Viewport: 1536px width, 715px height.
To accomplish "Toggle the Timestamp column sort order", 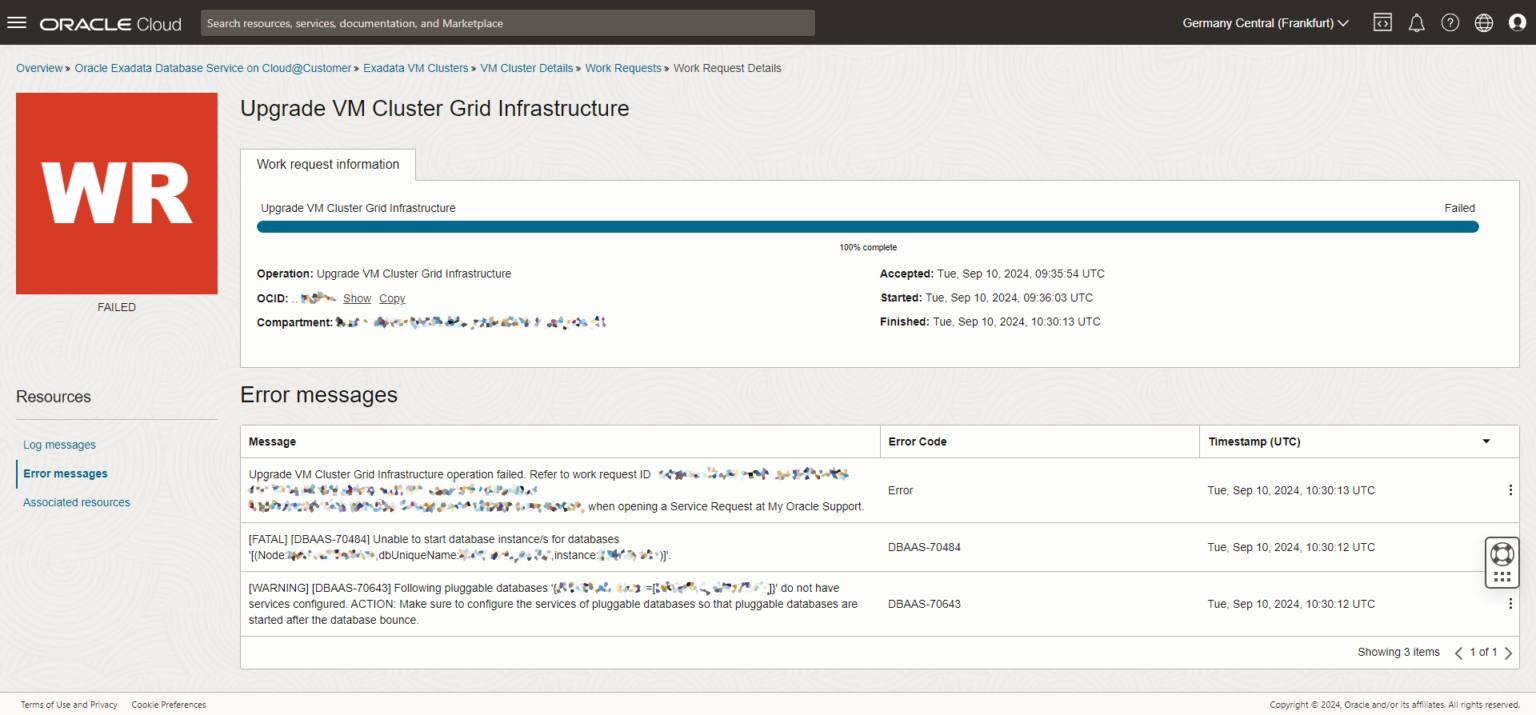I will 1486,441.
